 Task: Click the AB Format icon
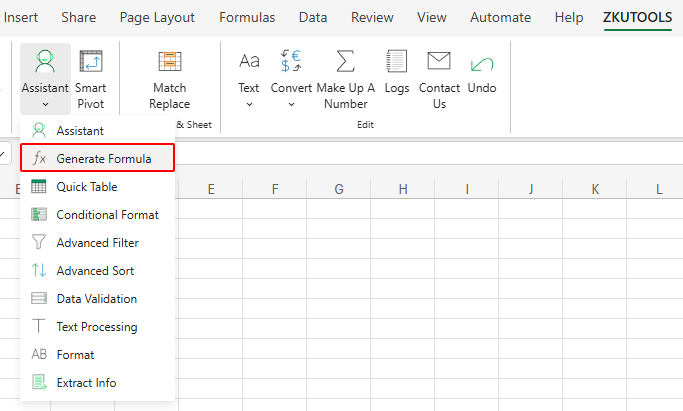[x=39, y=354]
